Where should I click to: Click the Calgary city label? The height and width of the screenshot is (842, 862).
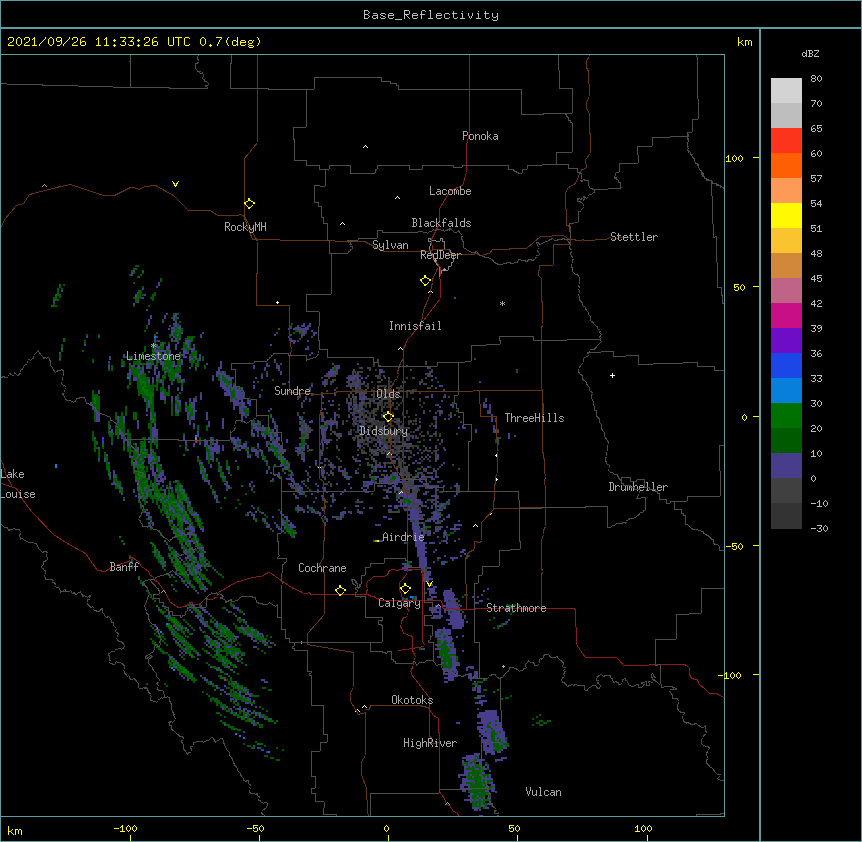pos(399,603)
